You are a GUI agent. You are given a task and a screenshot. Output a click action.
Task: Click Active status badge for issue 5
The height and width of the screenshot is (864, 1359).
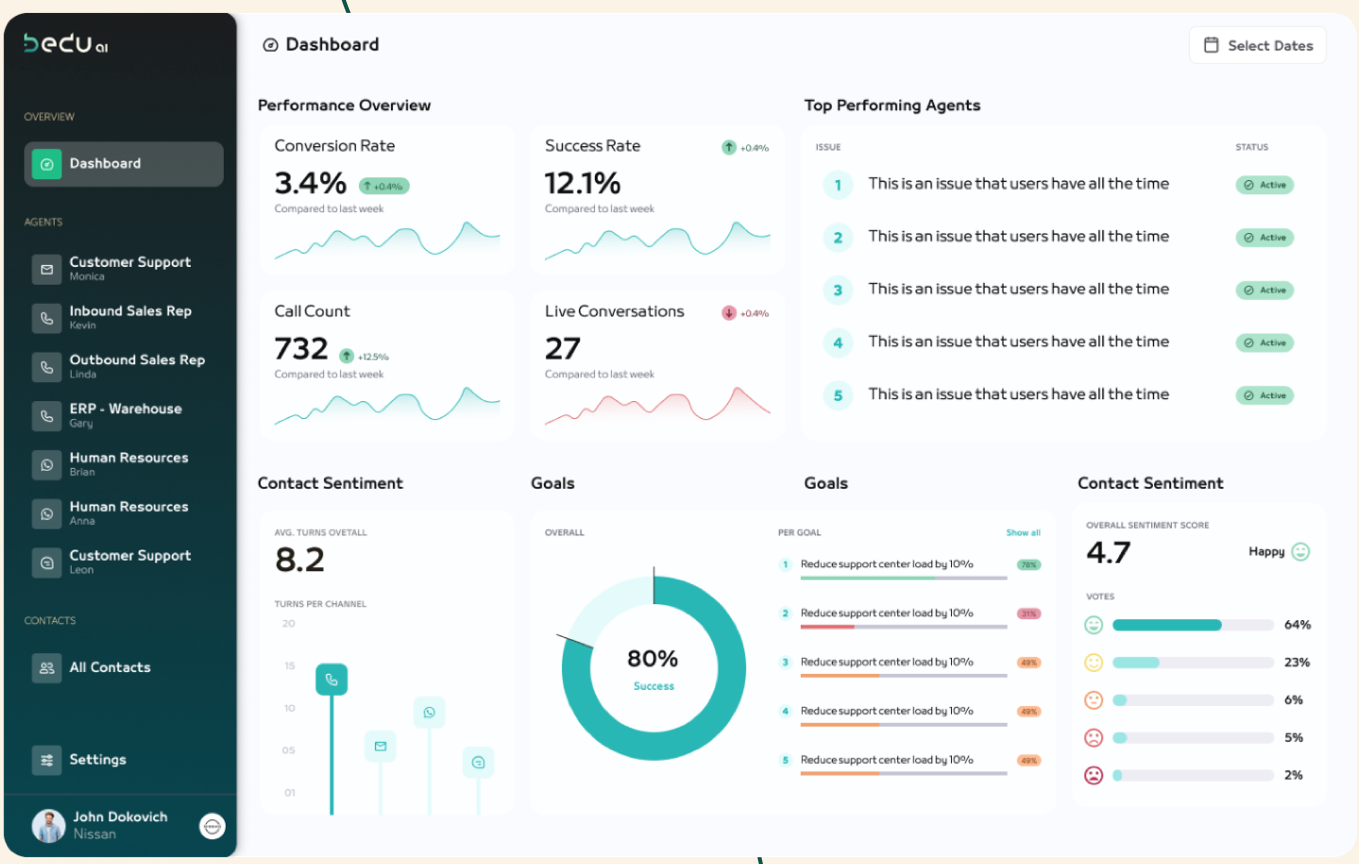[1264, 396]
